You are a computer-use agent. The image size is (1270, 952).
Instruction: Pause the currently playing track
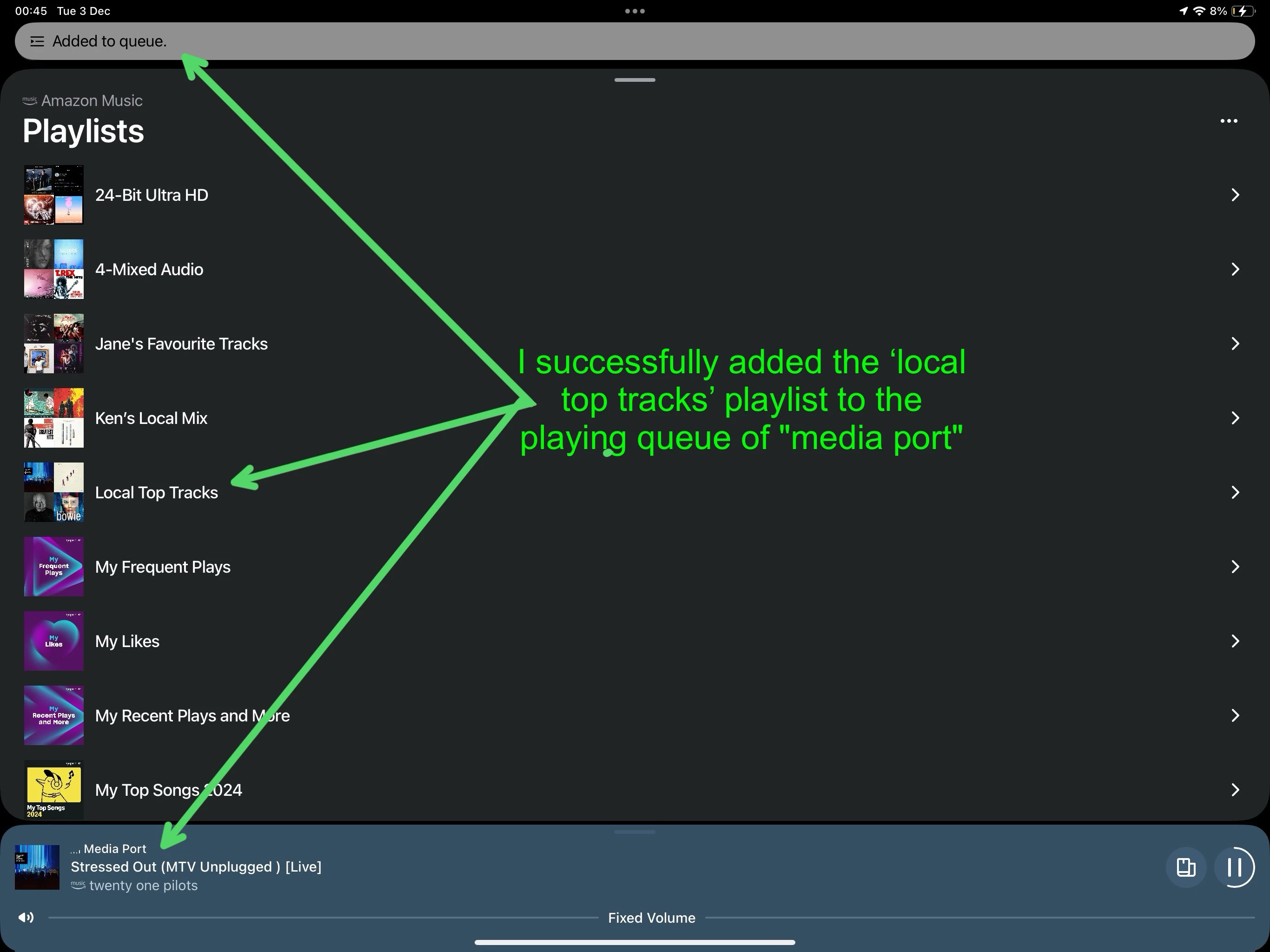[x=1234, y=867]
